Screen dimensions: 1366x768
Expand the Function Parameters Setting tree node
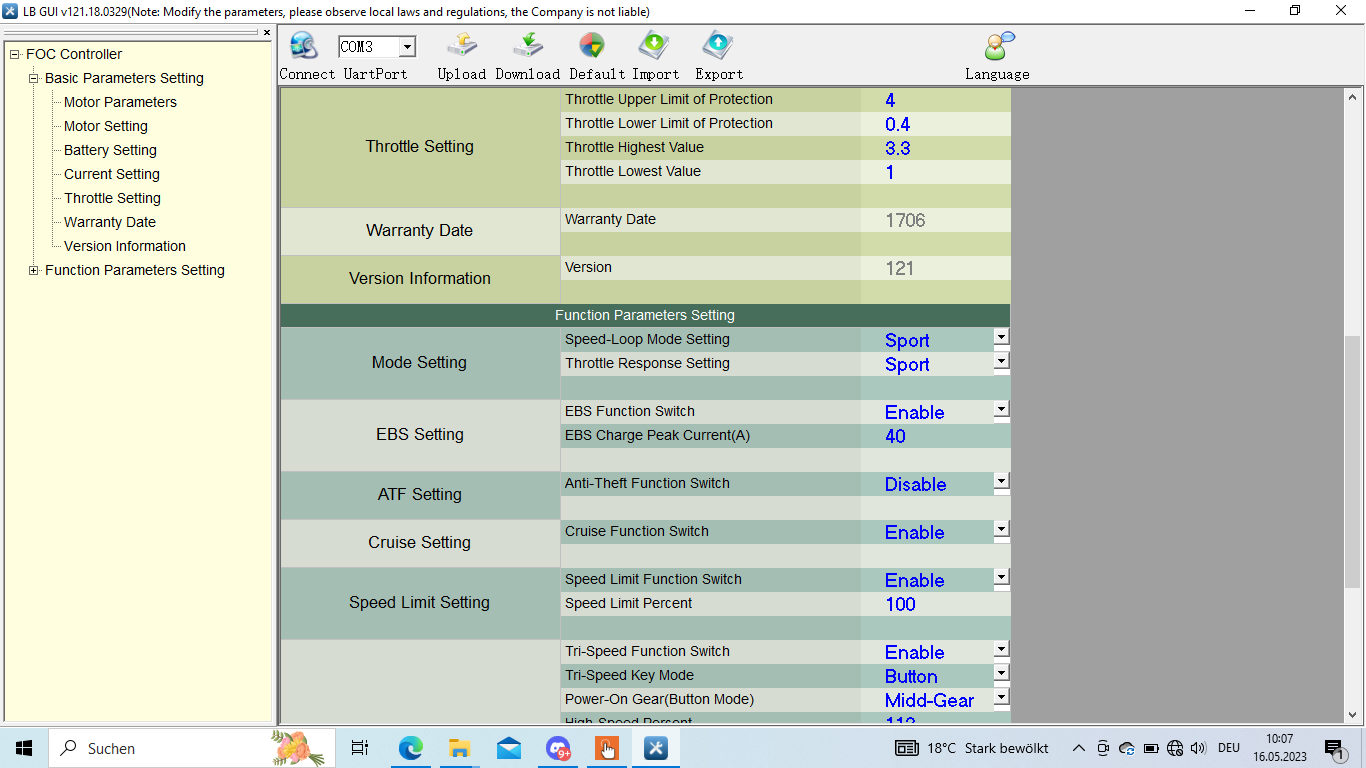tap(34, 270)
